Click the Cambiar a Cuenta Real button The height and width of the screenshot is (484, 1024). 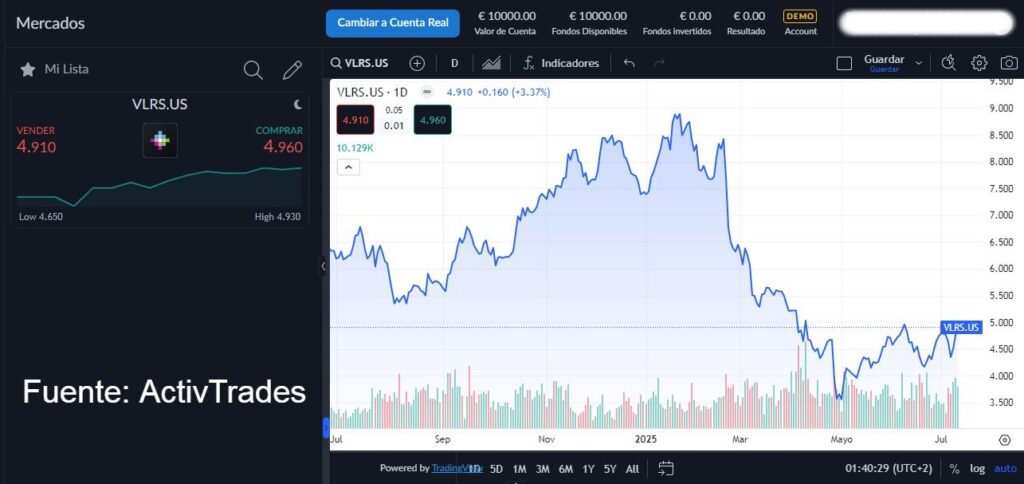click(x=392, y=22)
